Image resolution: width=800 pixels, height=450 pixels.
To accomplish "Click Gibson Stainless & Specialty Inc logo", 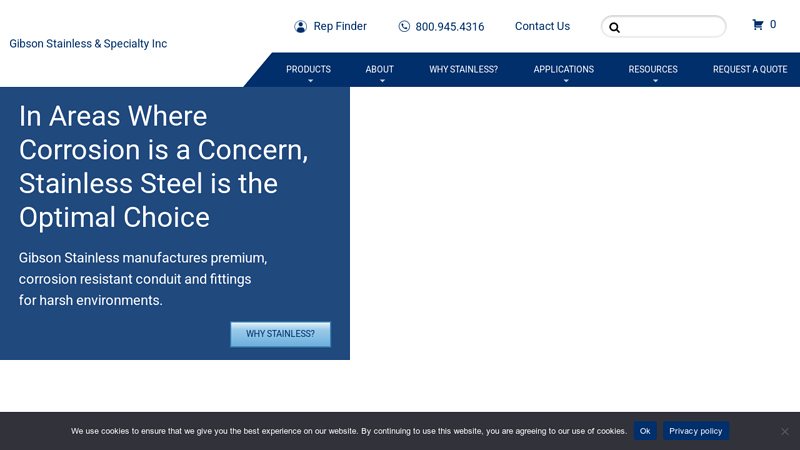I will pyautogui.click(x=88, y=44).
